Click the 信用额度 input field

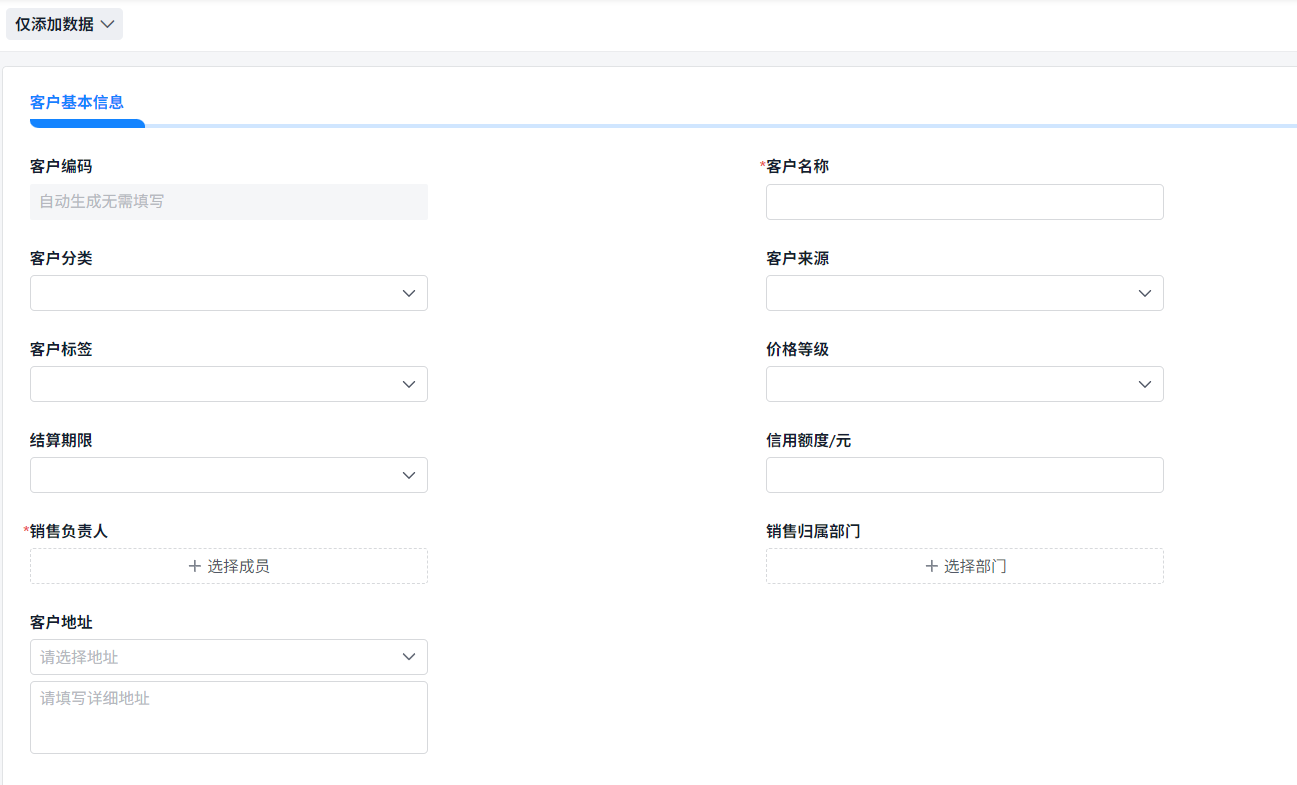[x=964, y=475]
